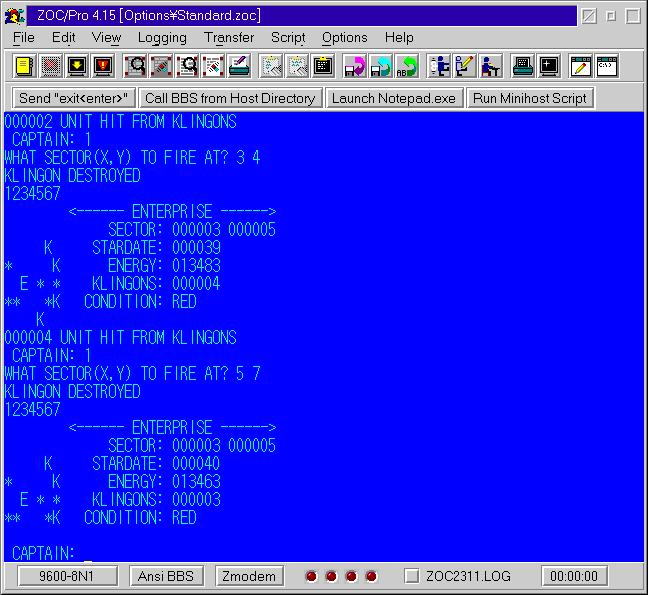This screenshot has height=595, width=648.
Task: Open the yellow phone book icon
Action: pos(25,66)
